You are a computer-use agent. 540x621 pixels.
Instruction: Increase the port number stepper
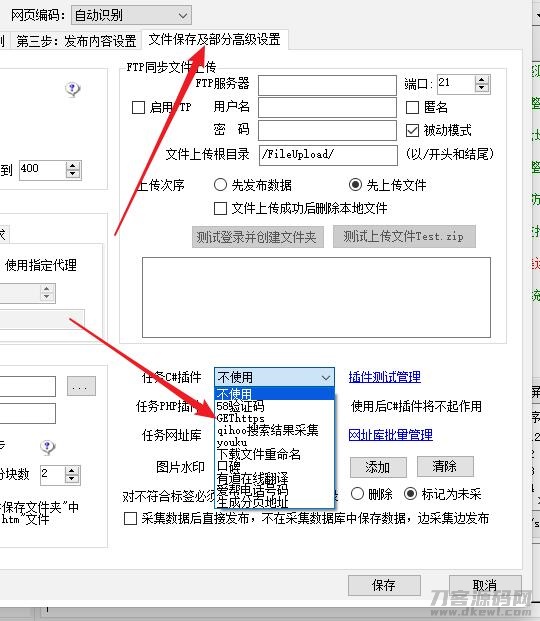tap(481, 80)
